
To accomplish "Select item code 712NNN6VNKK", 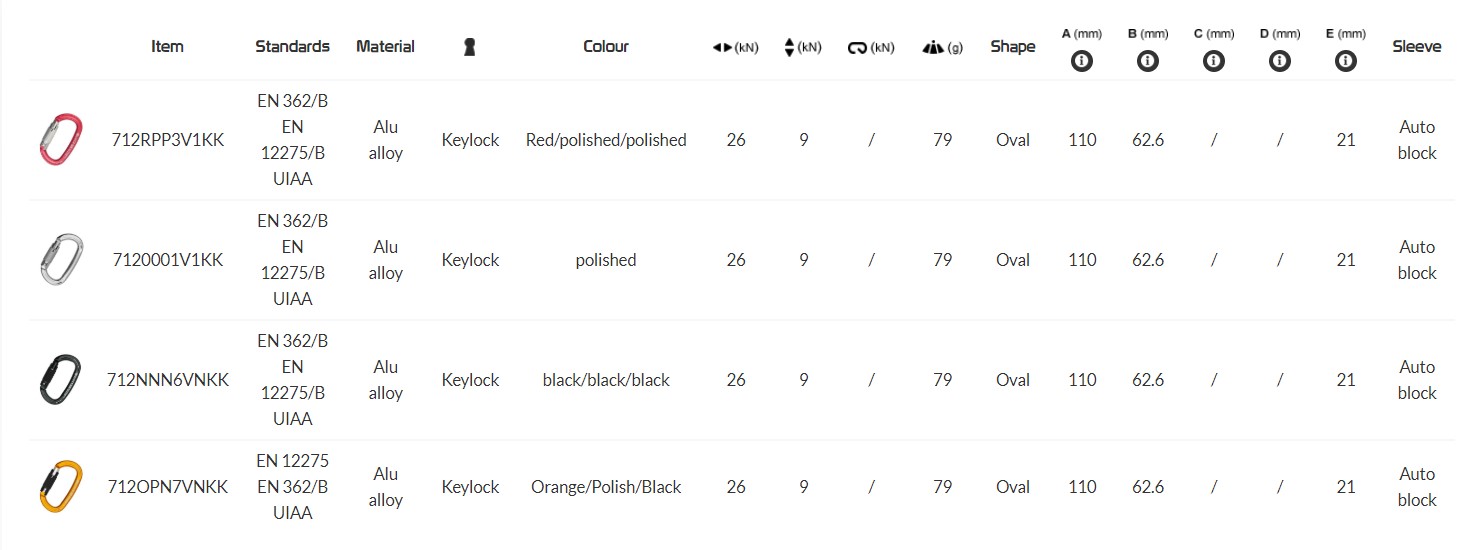I will 168,380.
